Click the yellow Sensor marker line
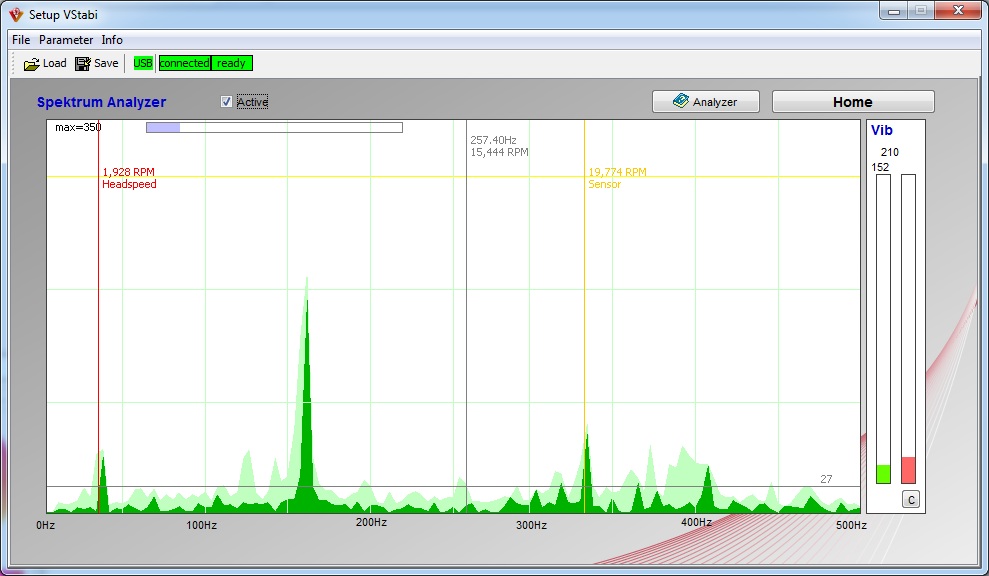 point(585,315)
